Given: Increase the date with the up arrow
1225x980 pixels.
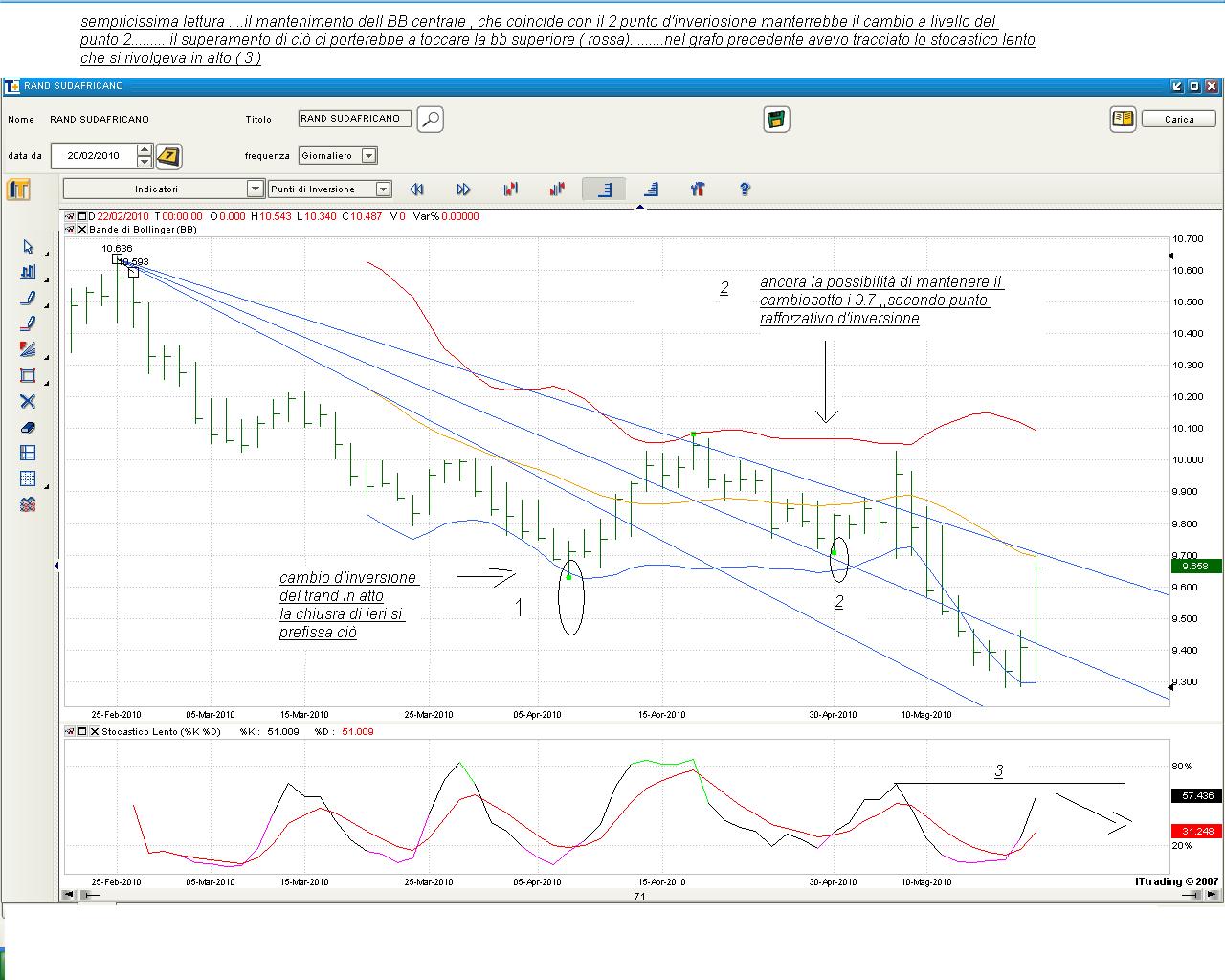Looking at the screenshot, I should 145,149.
